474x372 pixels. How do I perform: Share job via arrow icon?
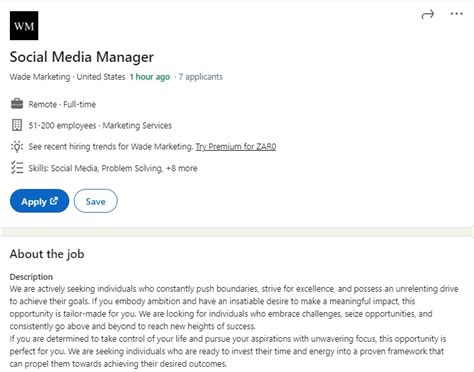click(428, 14)
